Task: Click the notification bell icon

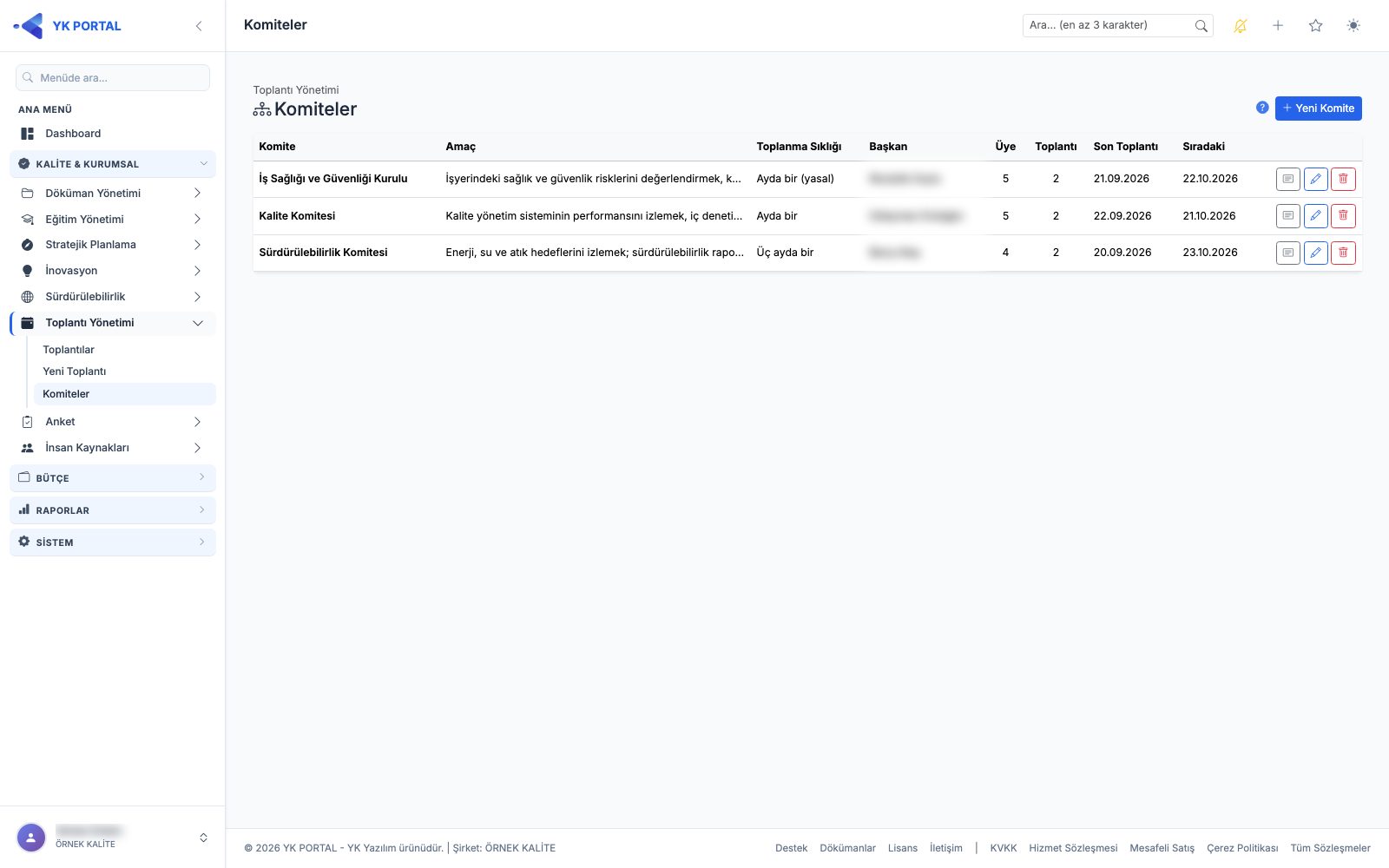Action: pos(1240,26)
